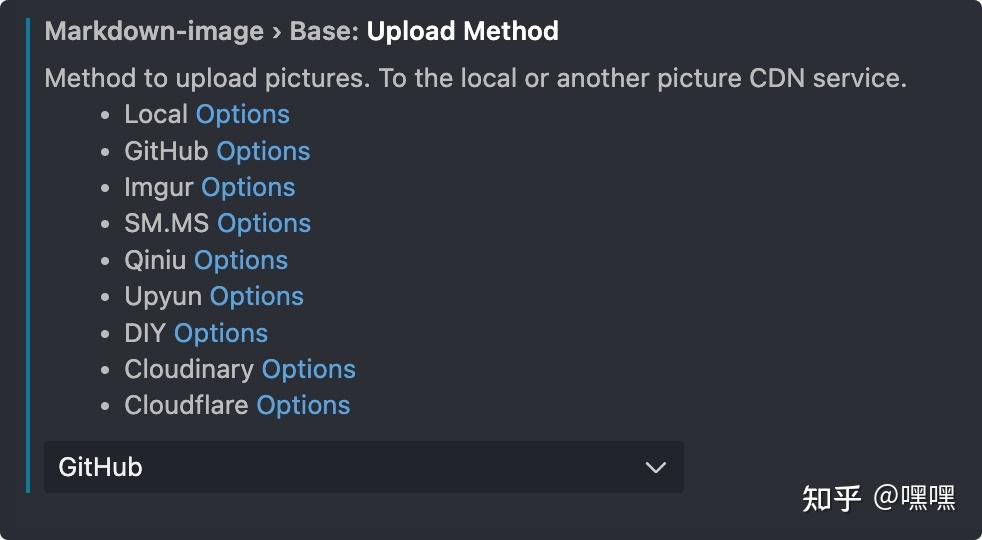Viewport: 982px width, 540px height.
Task: Open the Cloudflare Options link
Action: coord(303,405)
